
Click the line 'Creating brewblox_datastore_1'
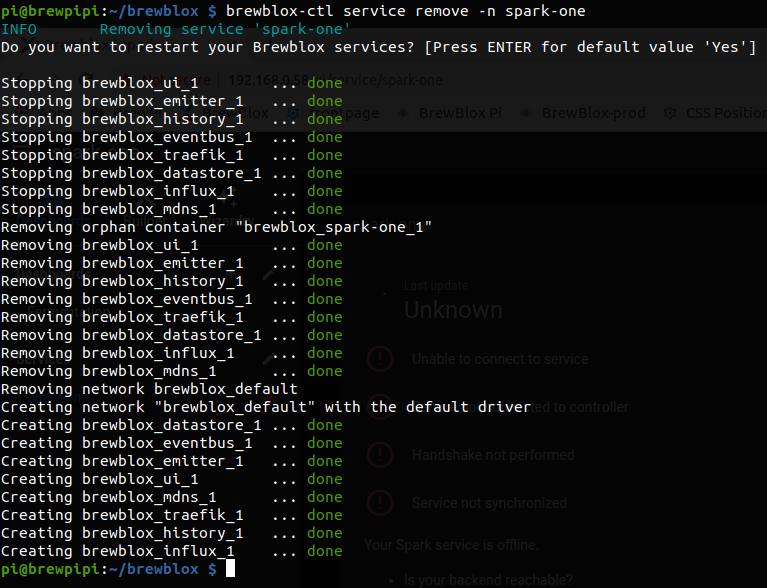pyautogui.click(x=172, y=425)
